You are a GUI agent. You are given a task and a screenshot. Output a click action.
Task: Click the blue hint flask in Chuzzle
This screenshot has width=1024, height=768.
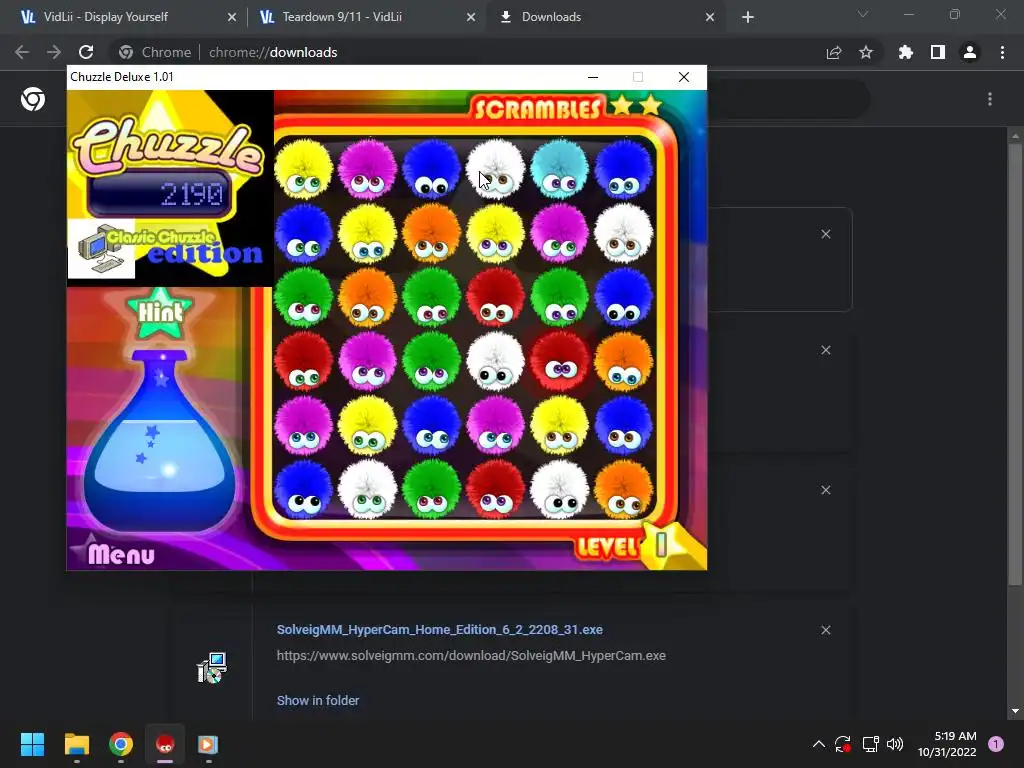coord(159,441)
